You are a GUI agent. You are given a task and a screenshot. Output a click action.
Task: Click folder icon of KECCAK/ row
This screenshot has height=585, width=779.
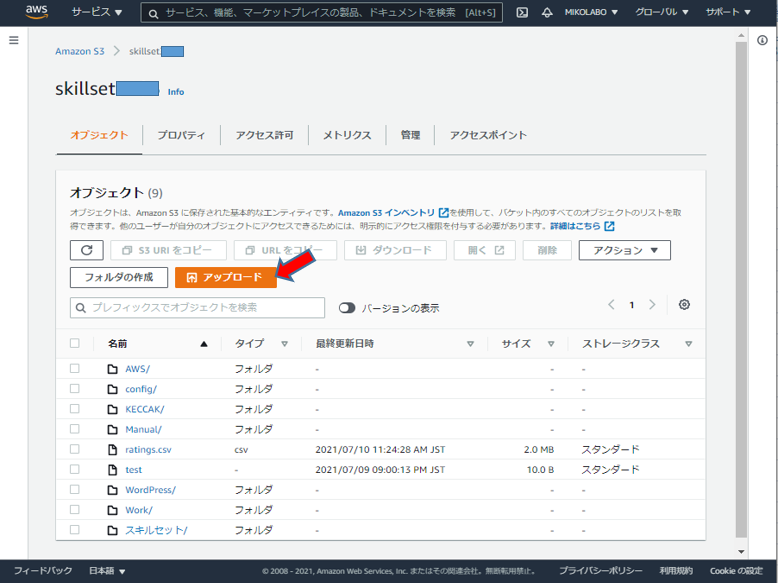tap(113, 409)
